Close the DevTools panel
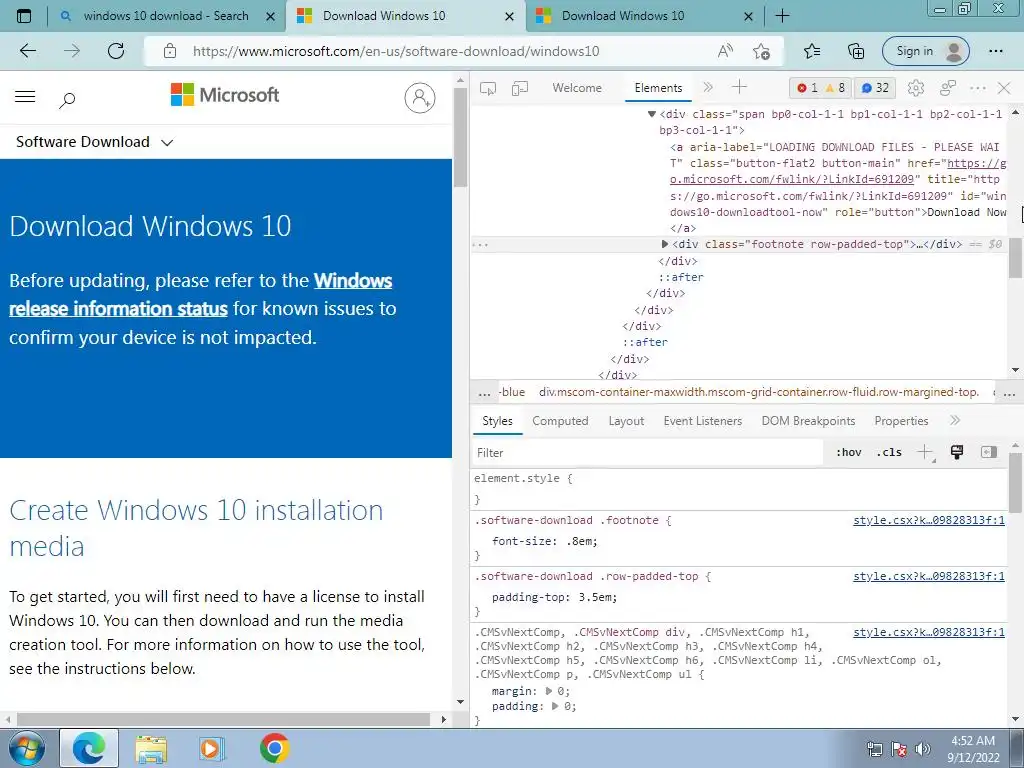This screenshot has height=768, width=1024. pos(1004,88)
